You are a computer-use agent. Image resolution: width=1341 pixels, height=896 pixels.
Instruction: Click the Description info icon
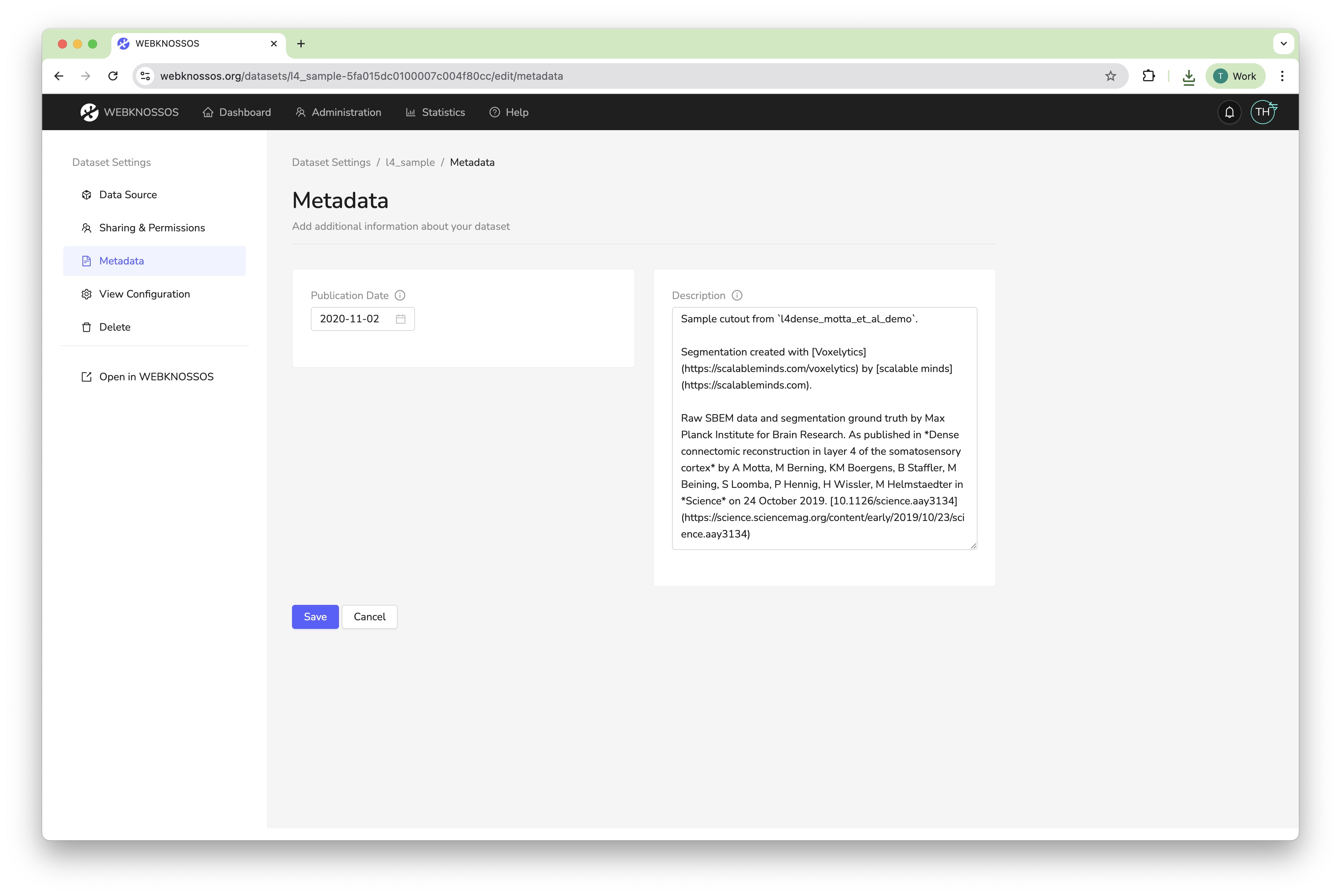tap(737, 295)
